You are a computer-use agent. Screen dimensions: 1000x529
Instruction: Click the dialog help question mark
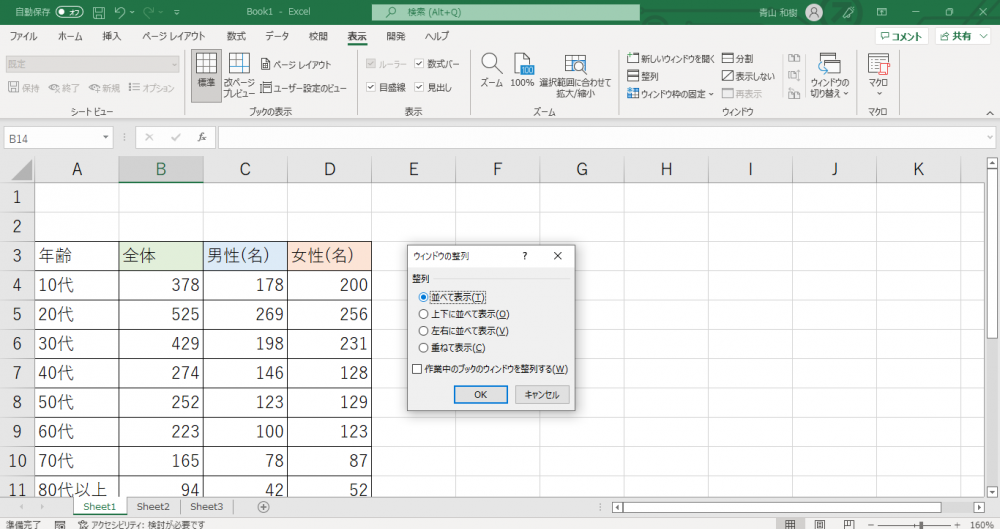point(525,256)
